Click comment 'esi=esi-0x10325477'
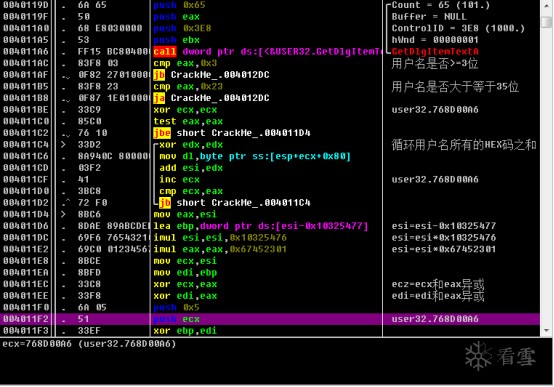The image size is (554, 387). 443,226
